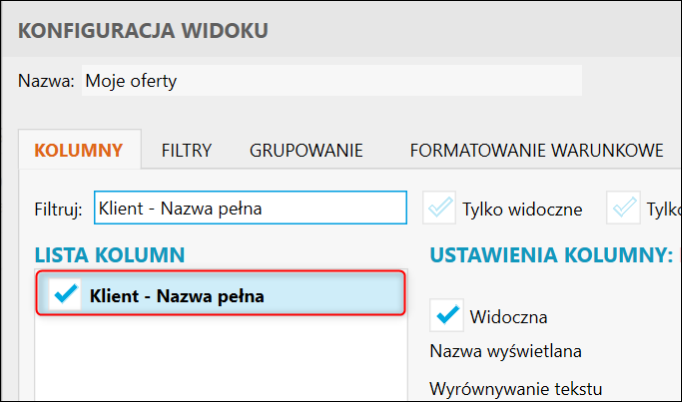
Task: Click the Nazwa field containing Moje oferty
Action: click(x=330, y=81)
